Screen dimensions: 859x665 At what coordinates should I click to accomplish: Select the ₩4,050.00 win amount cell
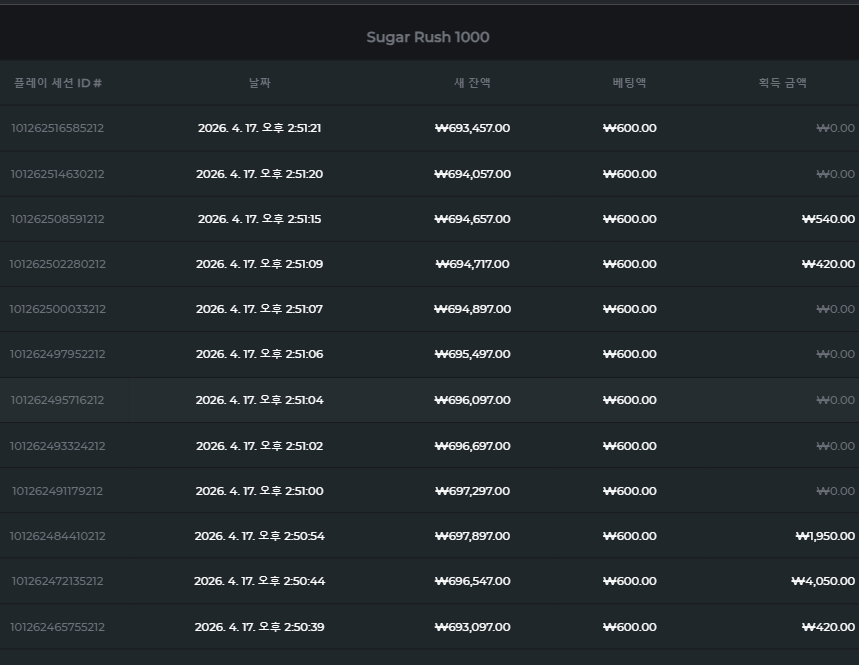point(823,581)
